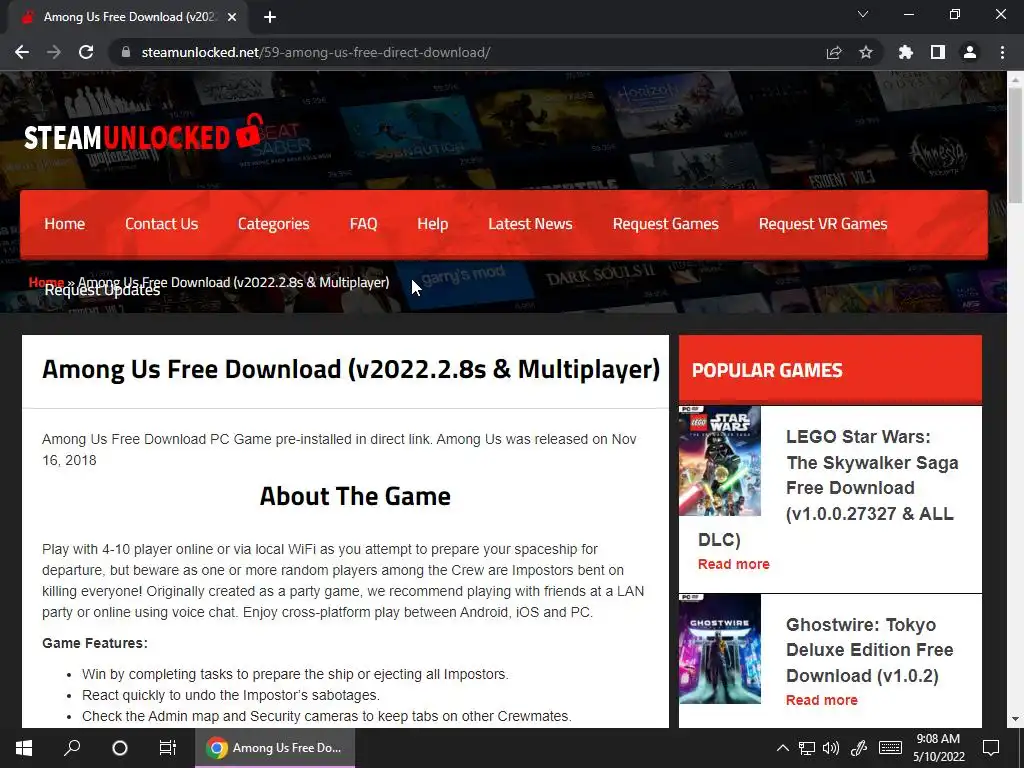Click Read more under Ghostwire: Tokyo
The height and width of the screenshot is (768, 1024).
click(822, 700)
